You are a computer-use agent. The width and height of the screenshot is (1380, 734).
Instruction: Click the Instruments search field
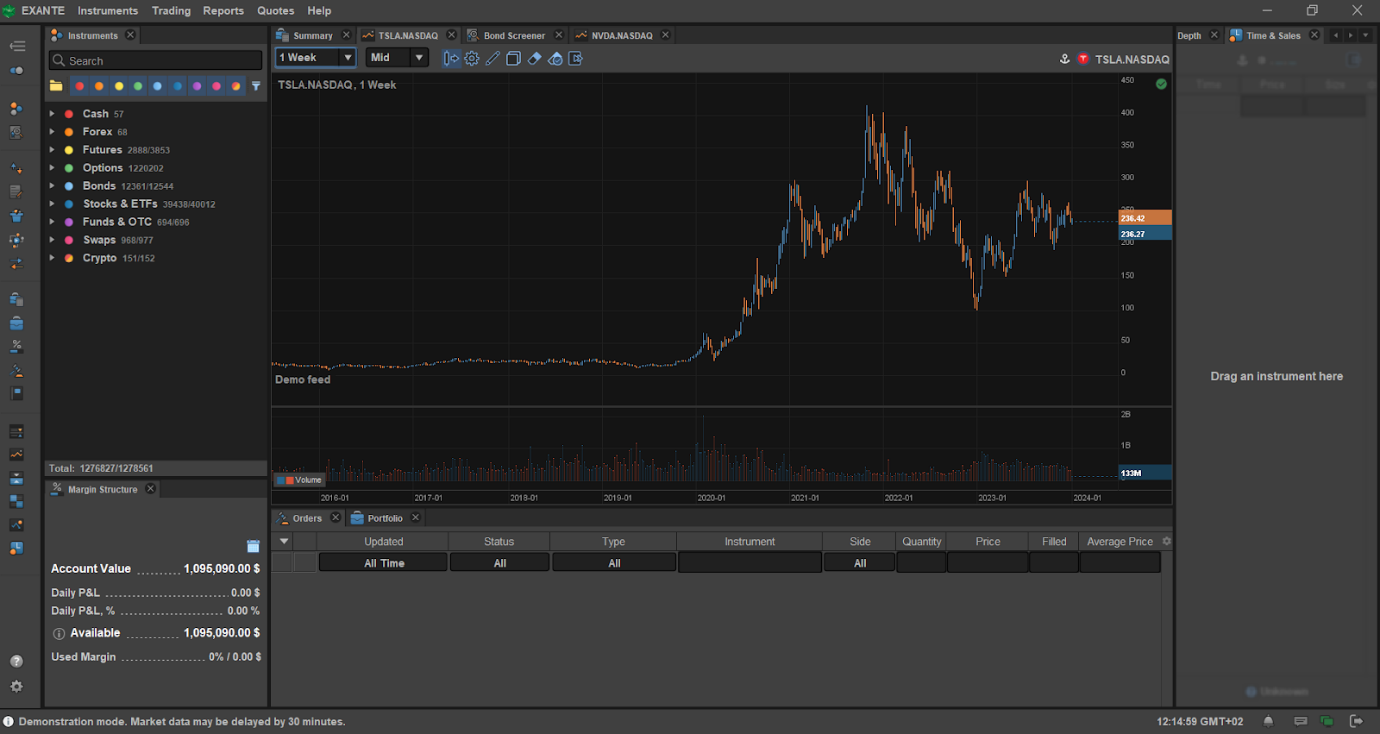(x=156, y=61)
